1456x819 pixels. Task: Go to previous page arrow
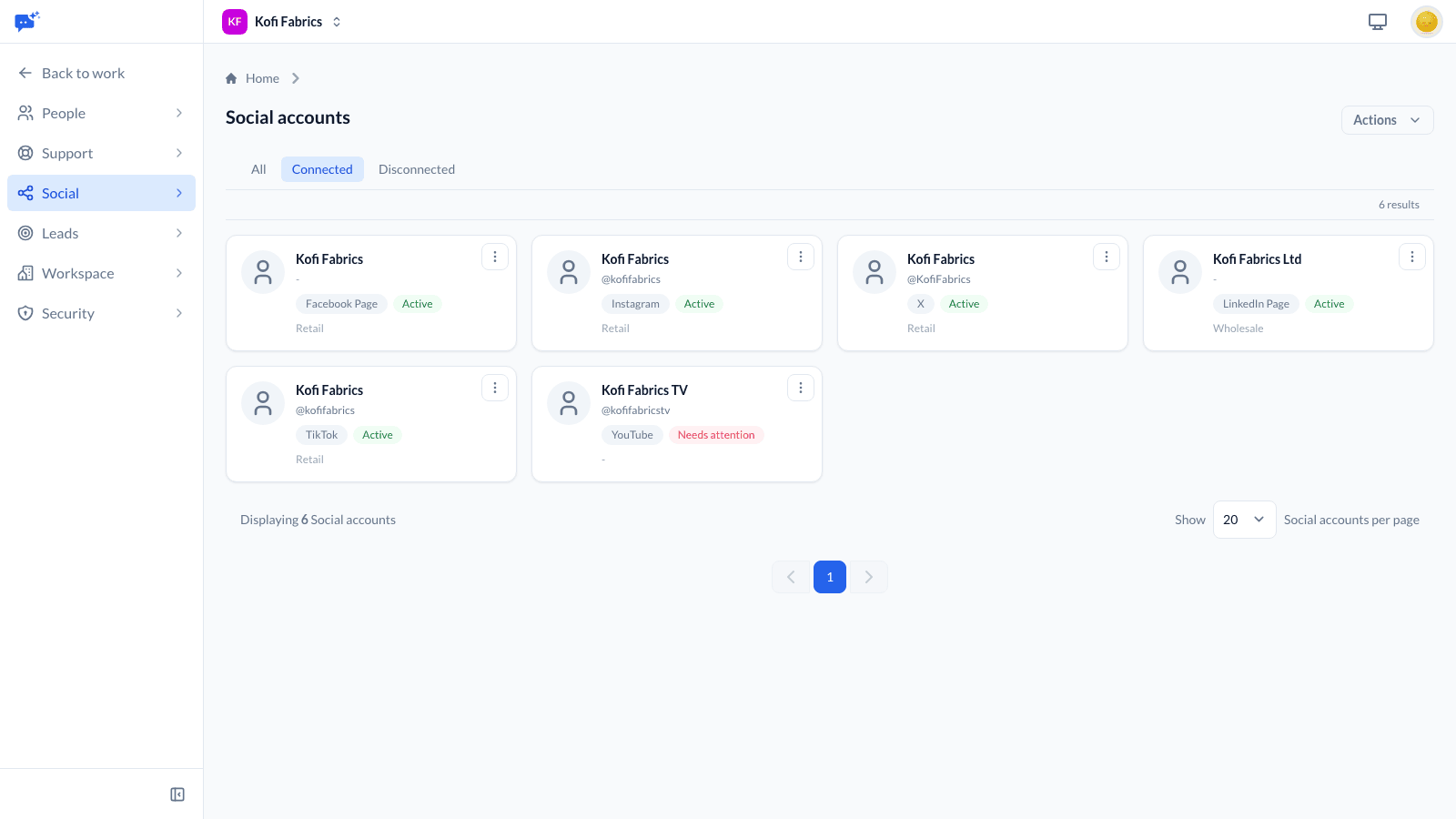coord(791,577)
